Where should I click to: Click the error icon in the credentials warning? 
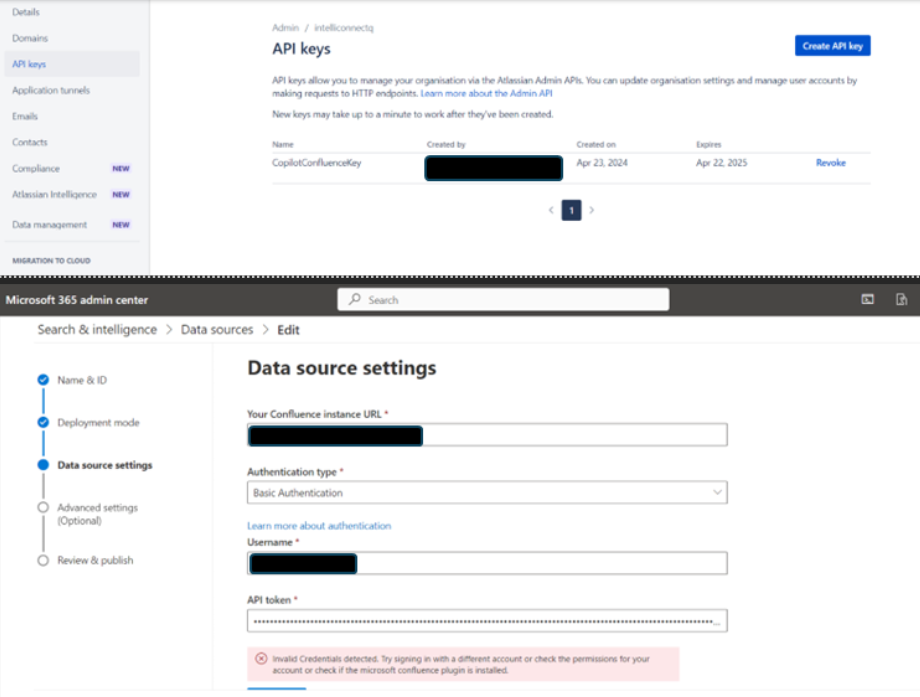pyautogui.click(x=262, y=658)
